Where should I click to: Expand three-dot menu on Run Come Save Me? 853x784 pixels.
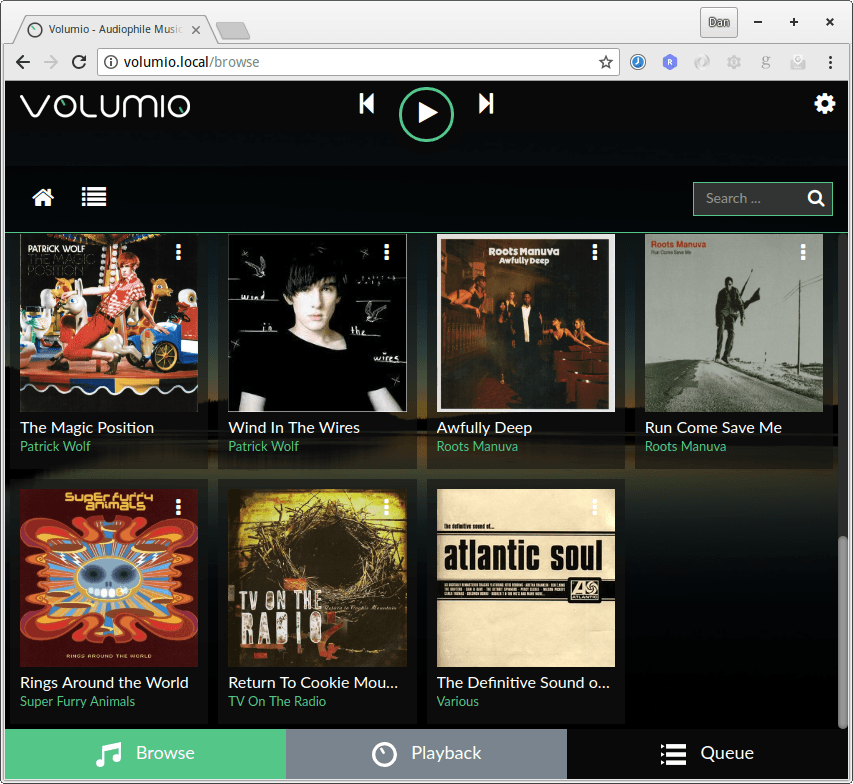point(802,252)
